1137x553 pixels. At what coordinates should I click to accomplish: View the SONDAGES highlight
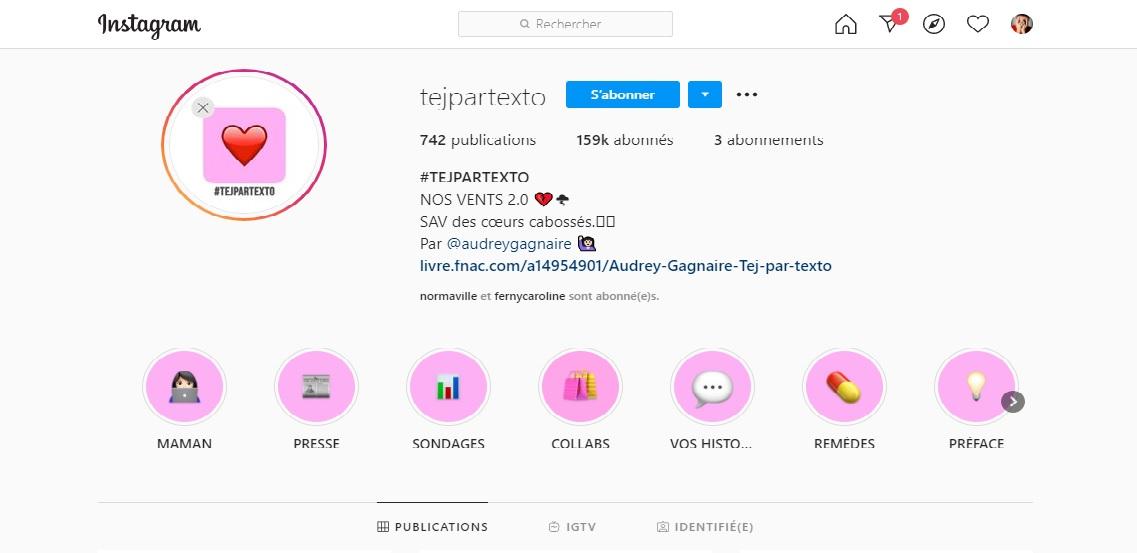point(448,389)
